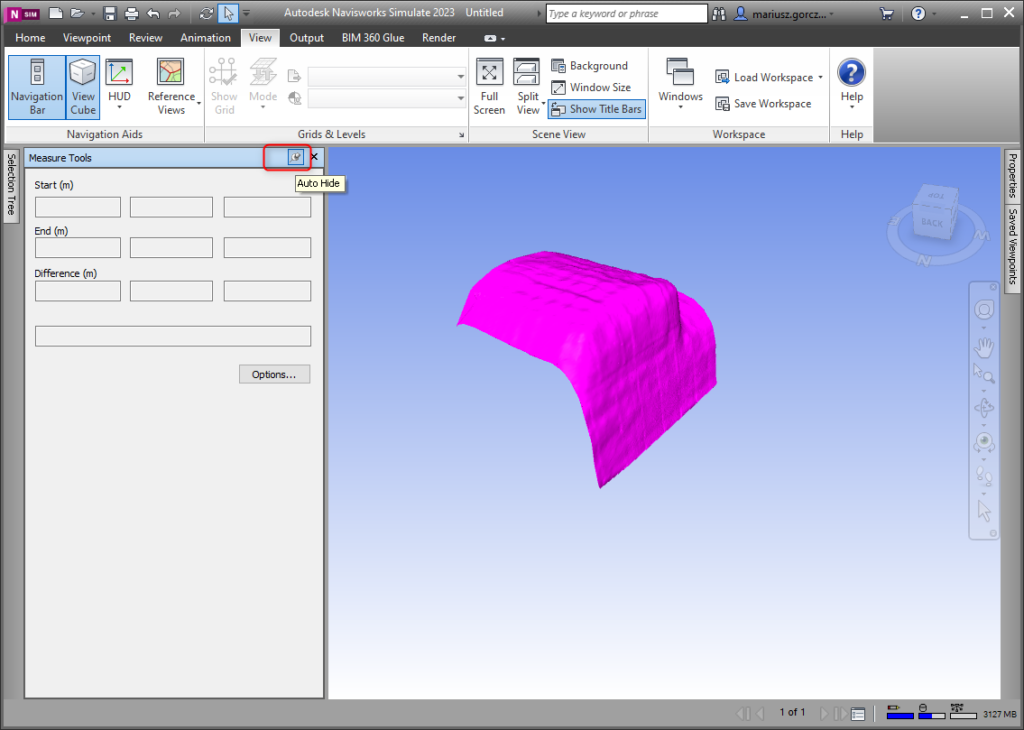Click the Print icon in quick access toolbar
This screenshot has width=1024, height=730.
pyautogui.click(x=131, y=14)
